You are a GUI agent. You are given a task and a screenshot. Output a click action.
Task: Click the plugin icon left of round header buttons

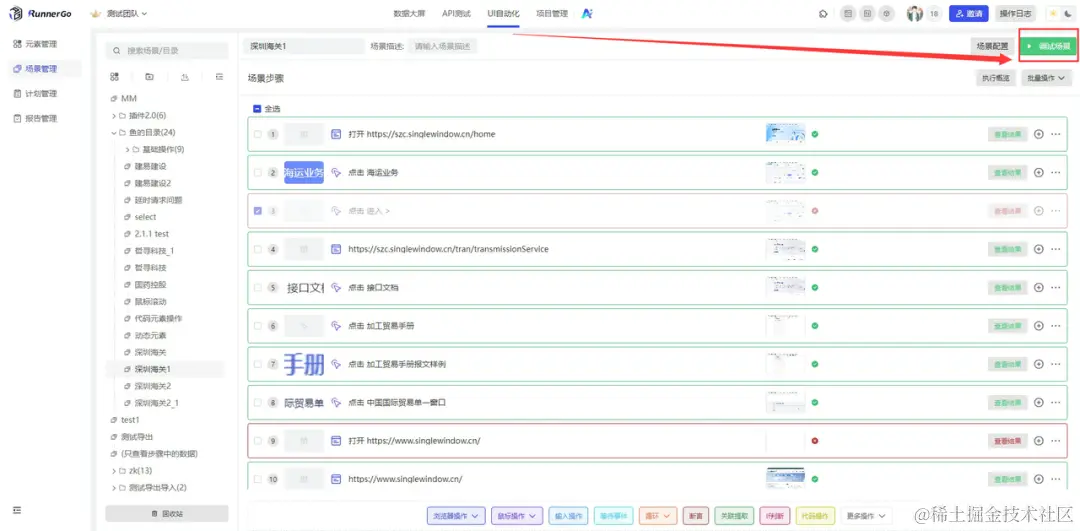[x=822, y=14]
